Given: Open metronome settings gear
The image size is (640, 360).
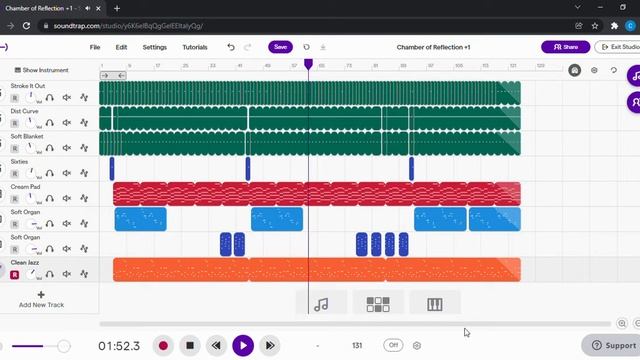Looking at the screenshot, I should pyautogui.click(x=417, y=346).
